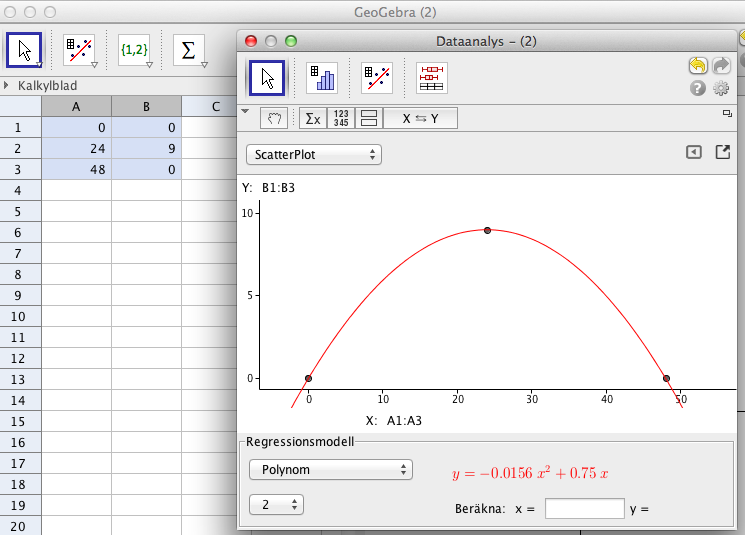Screen dimensions: 745x535
Task: Click the Kalkylblad panel title
Action: [48, 86]
